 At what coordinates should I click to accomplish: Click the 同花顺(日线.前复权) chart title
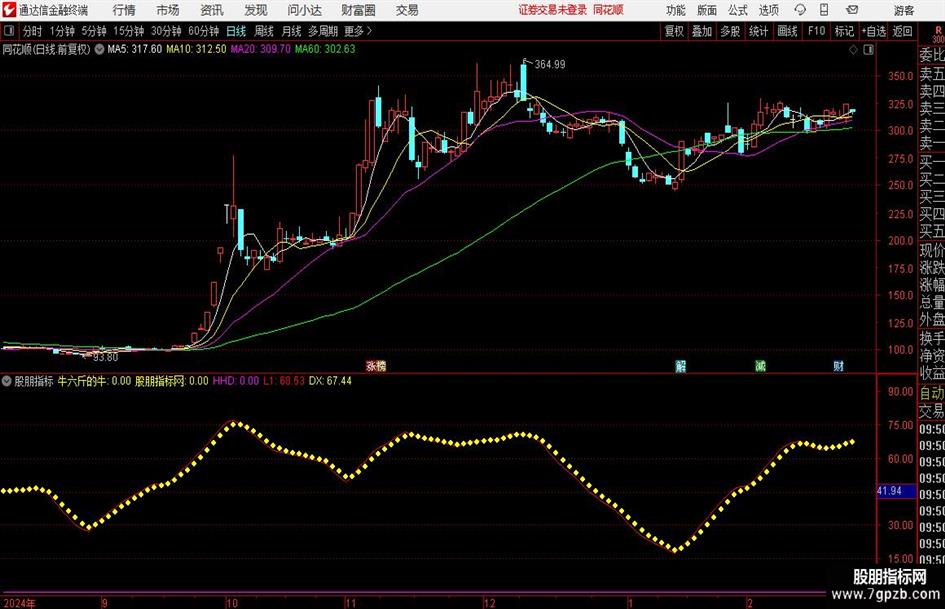pos(46,49)
